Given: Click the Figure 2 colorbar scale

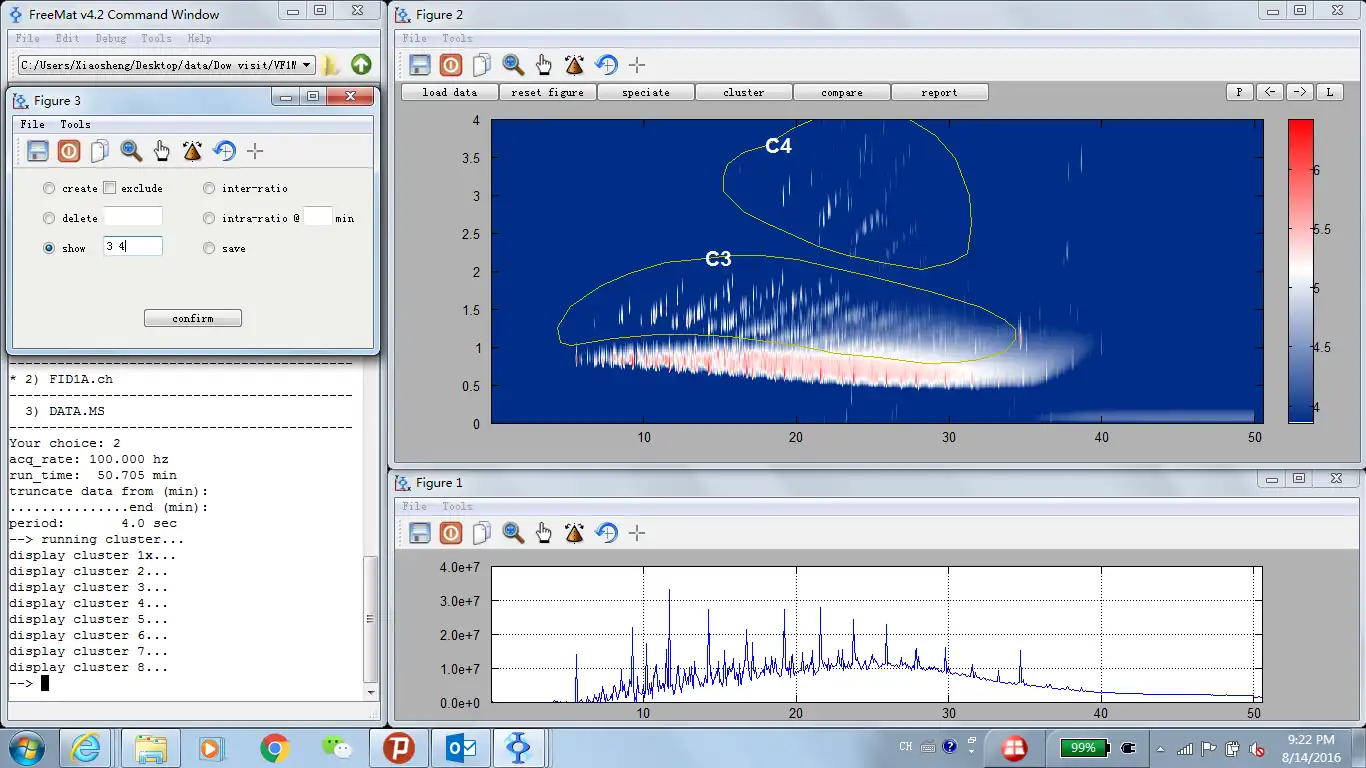Looking at the screenshot, I should pos(1301,271).
